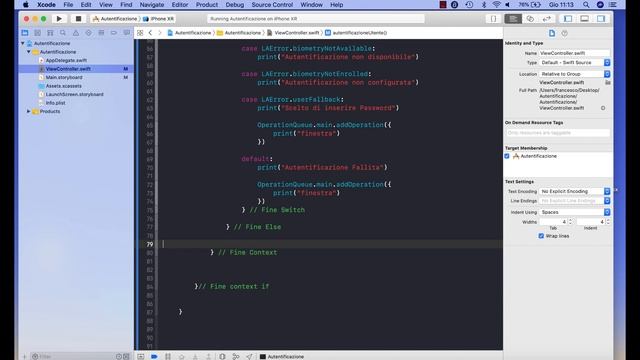Image resolution: width=640 pixels, height=360 pixels.
Task: Select AppDelegate.swift in the navigator
Action: tap(66, 60)
